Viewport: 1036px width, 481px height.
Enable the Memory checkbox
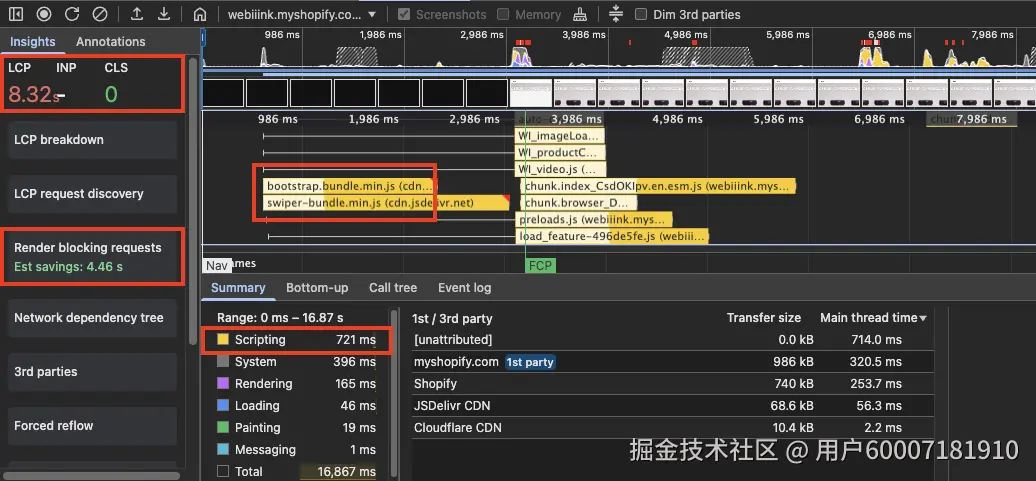click(503, 14)
